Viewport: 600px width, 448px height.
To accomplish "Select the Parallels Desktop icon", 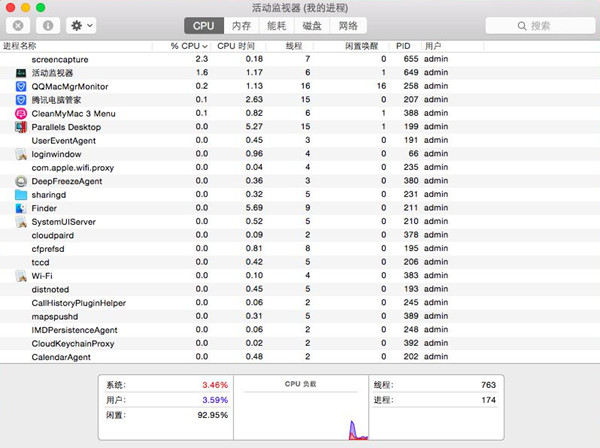I will click(x=22, y=127).
